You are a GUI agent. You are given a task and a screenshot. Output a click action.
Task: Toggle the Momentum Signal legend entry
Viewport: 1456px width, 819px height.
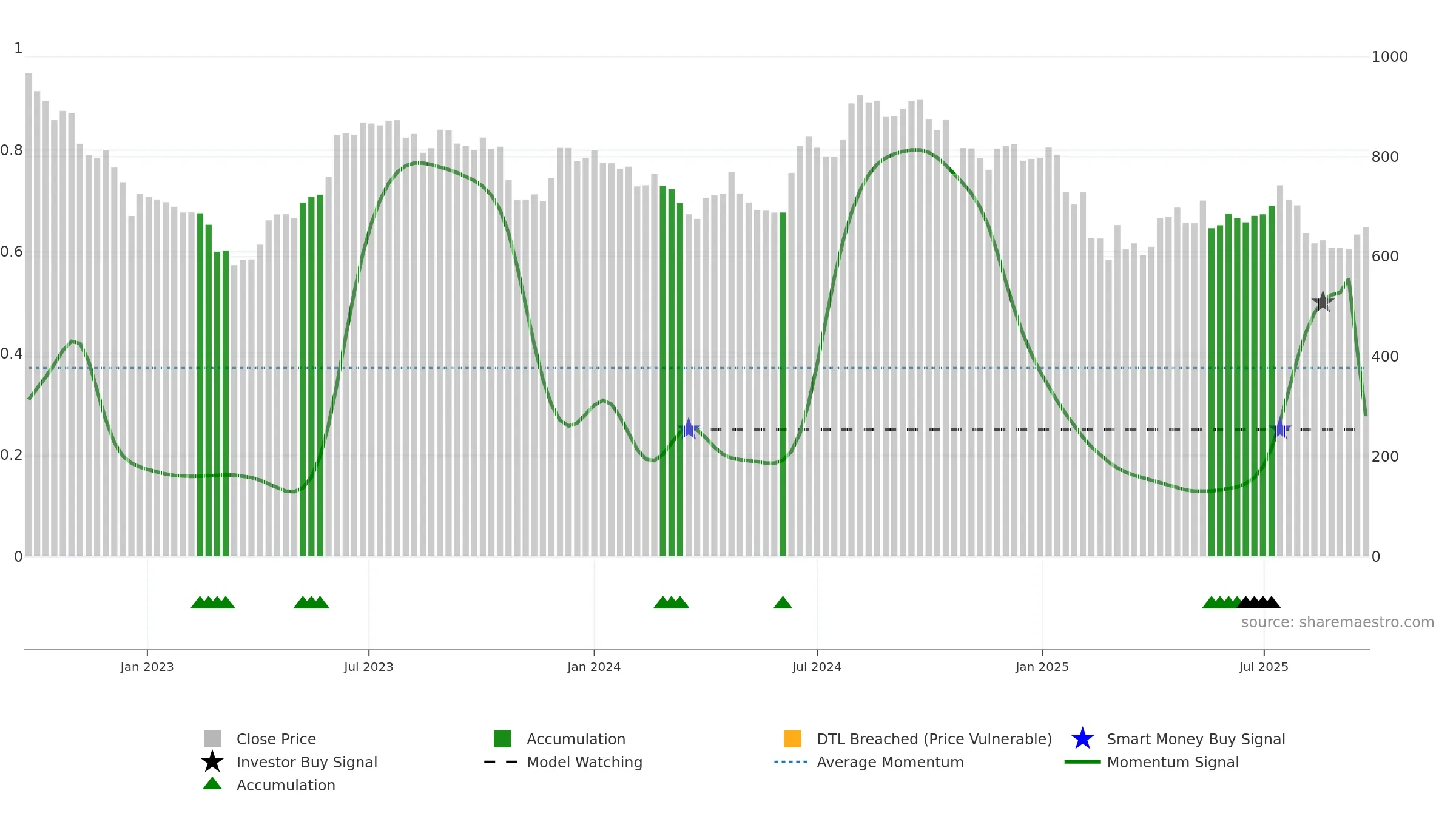pyautogui.click(x=1152, y=762)
